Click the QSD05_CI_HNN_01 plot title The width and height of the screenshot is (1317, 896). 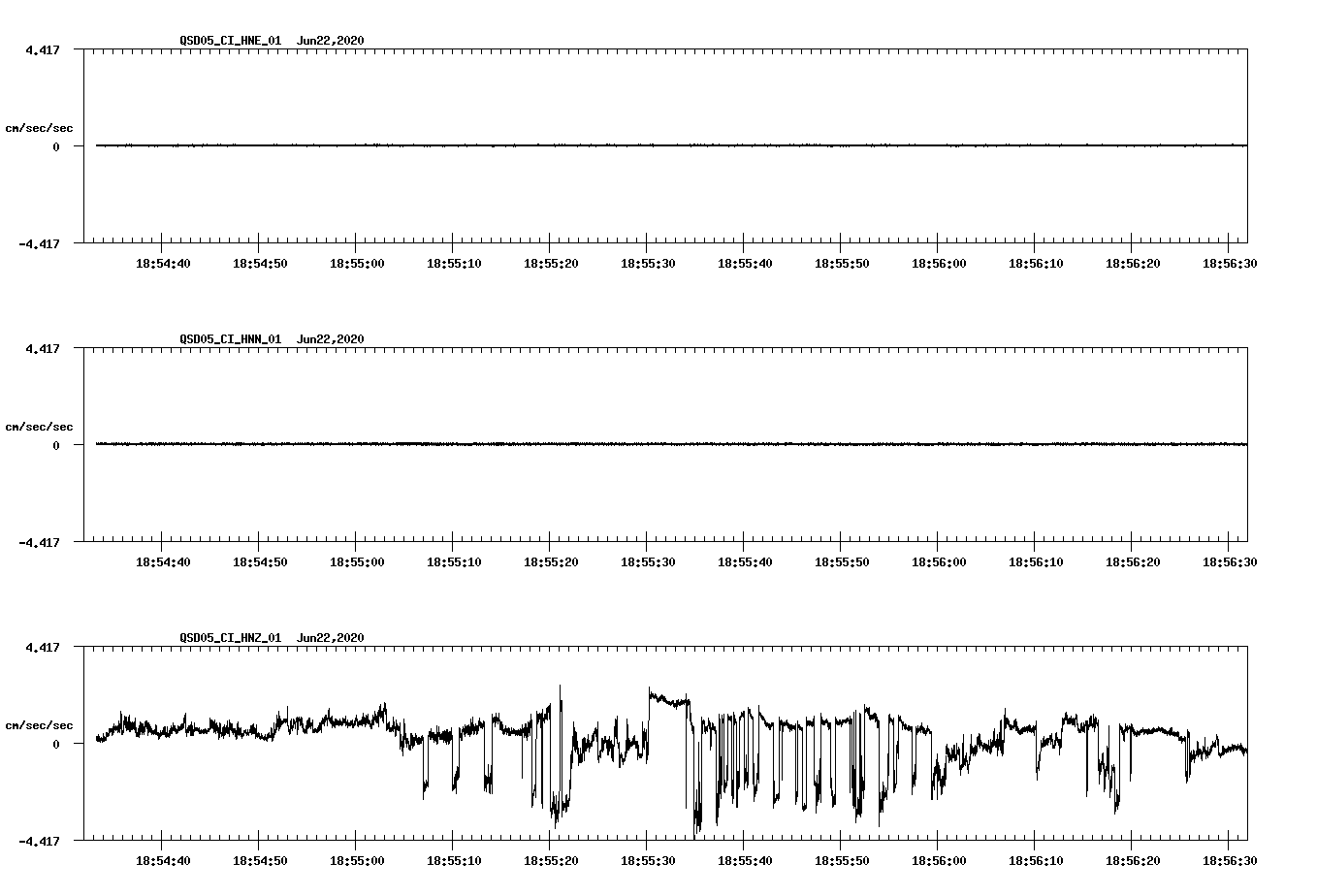point(231,339)
